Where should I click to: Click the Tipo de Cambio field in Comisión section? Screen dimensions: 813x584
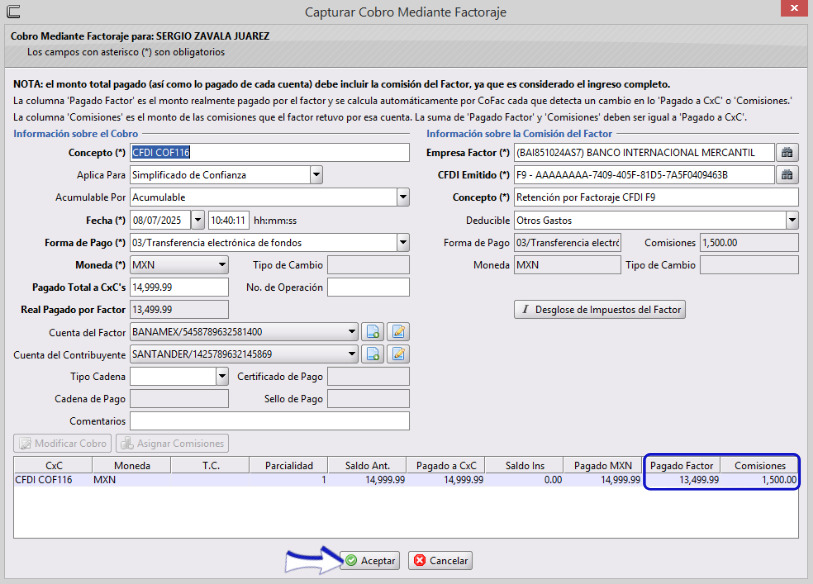(749, 265)
